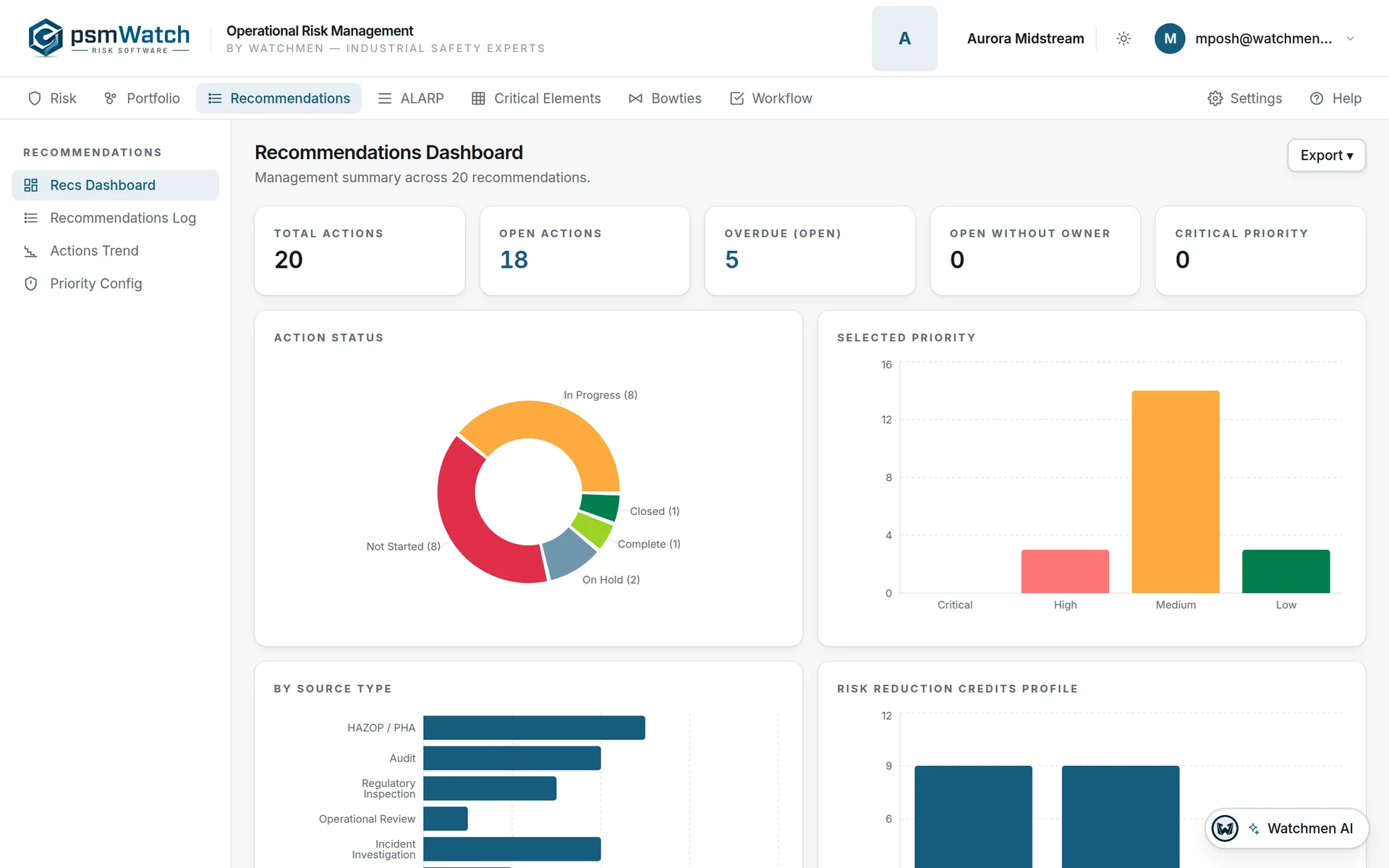Viewport: 1389px width, 868px height.
Task: Click the High priority bar
Action: [x=1065, y=571]
